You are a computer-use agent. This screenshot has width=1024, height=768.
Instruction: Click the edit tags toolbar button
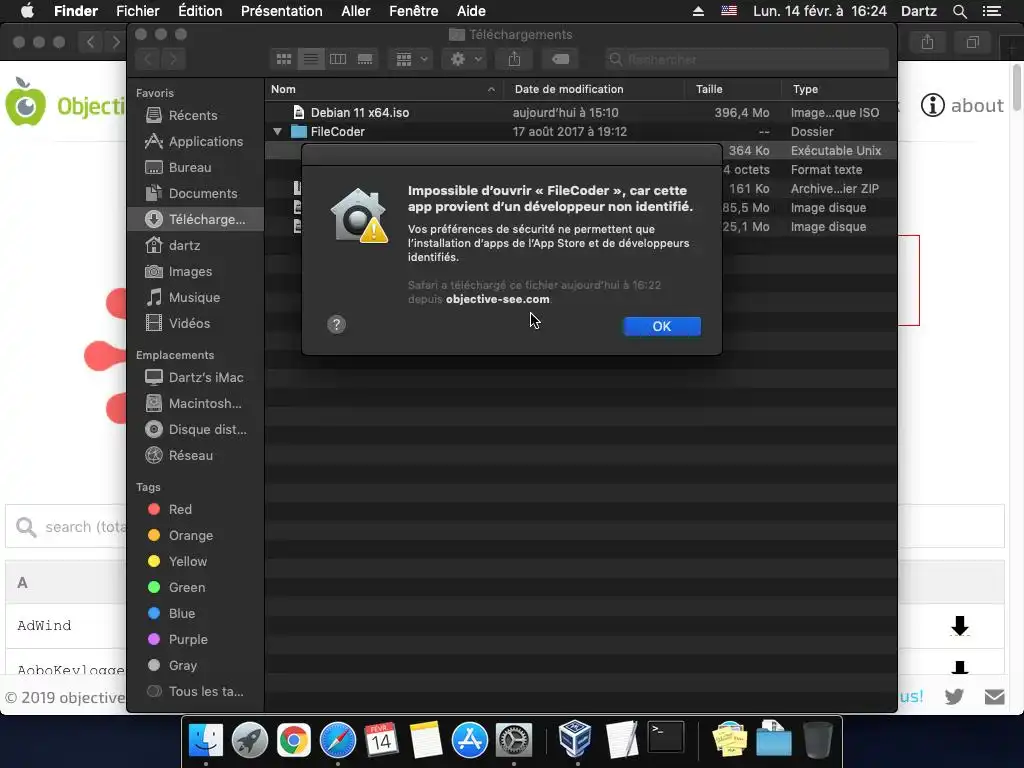coord(560,59)
